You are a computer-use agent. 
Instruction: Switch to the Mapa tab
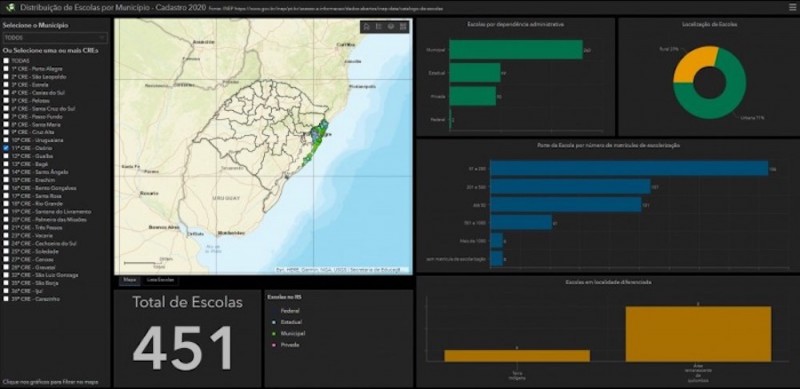click(130, 280)
